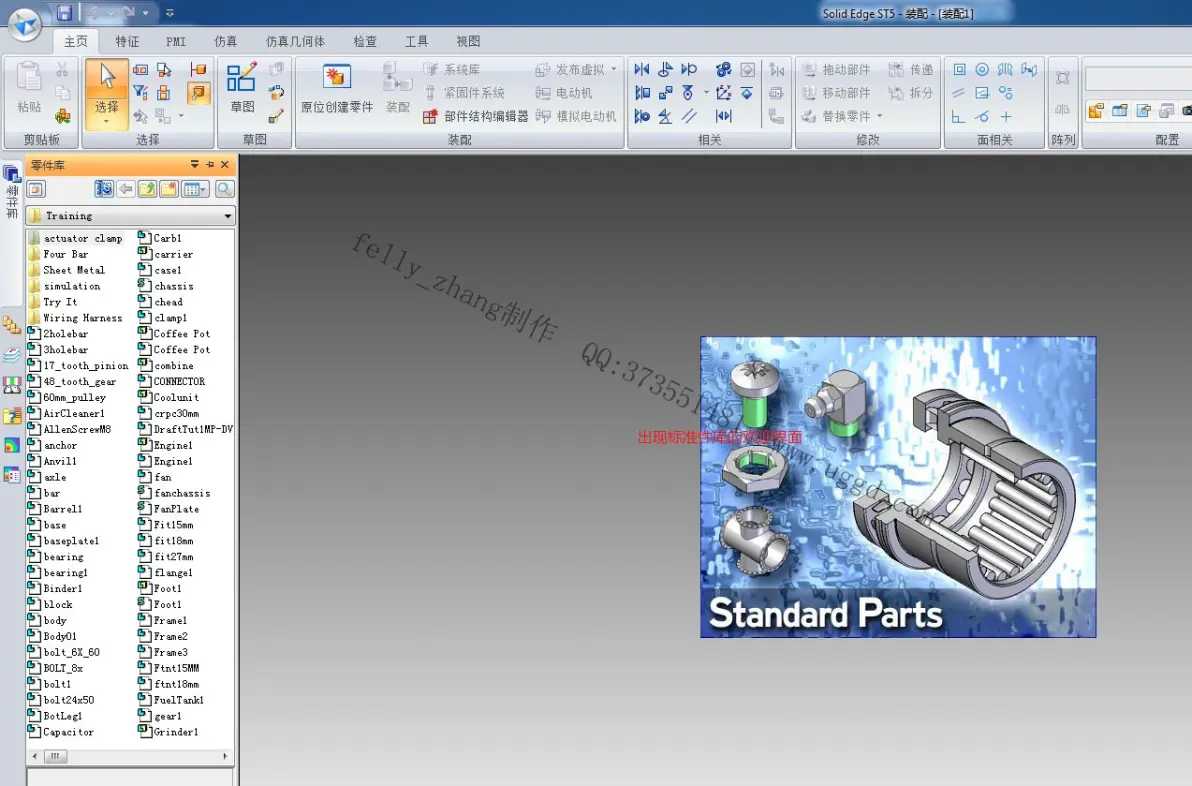Create a new folder in parts library
This screenshot has width=1192, height=786.
pyautogui.click(x=169, y=189)
